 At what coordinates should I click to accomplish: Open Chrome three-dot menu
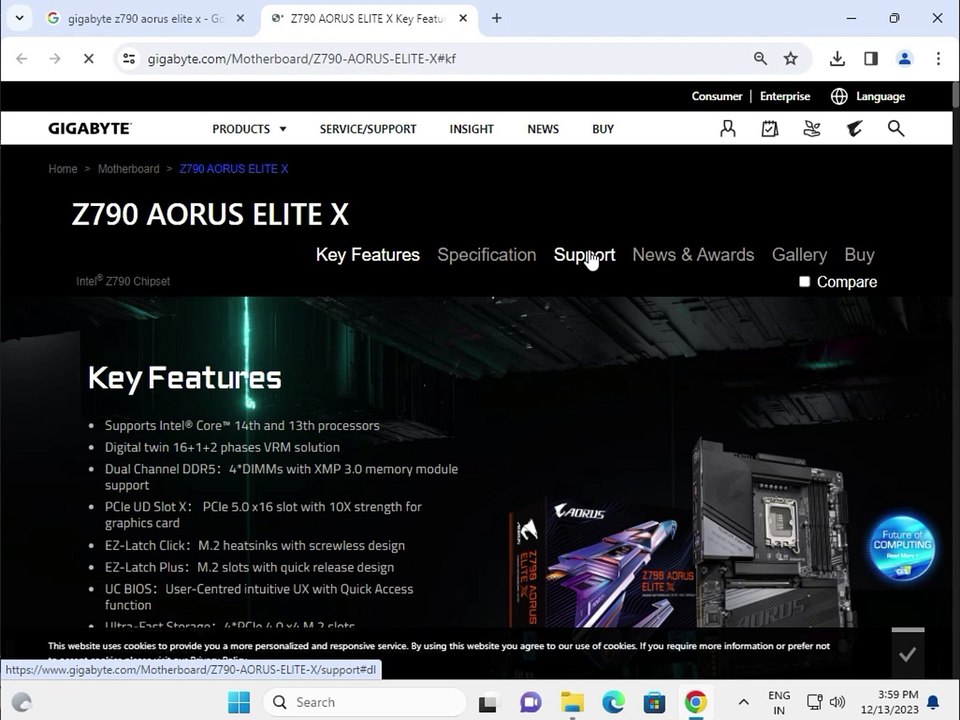tap(938, 58)
